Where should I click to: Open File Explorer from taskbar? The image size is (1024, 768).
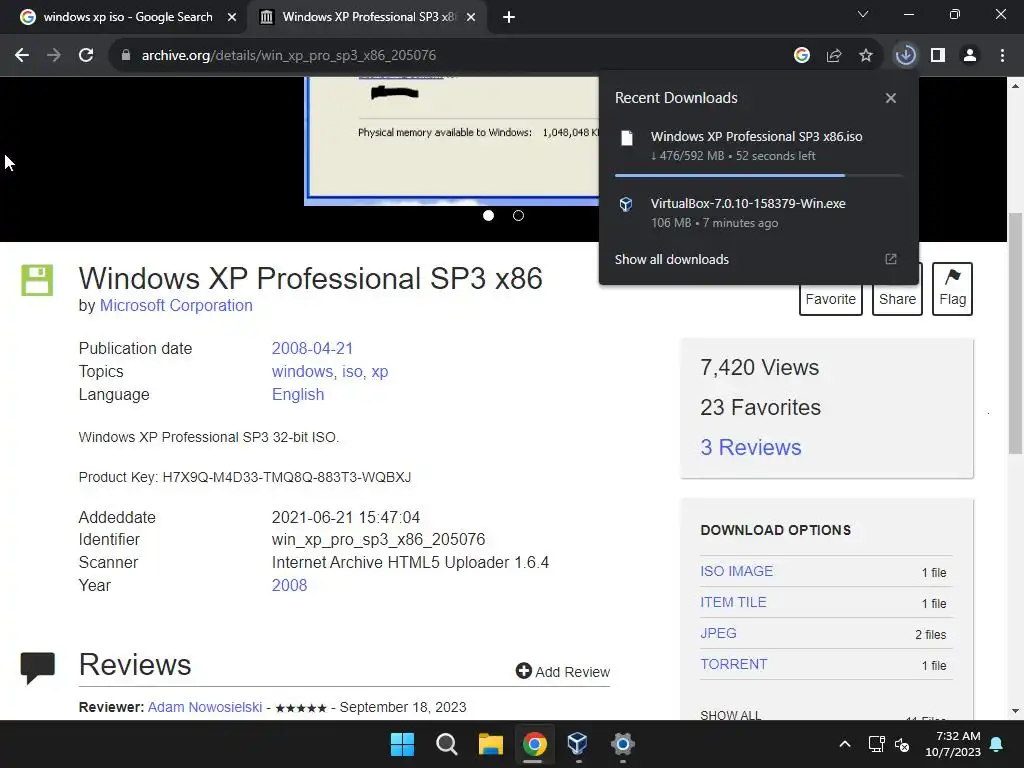(x=490, y=744)
